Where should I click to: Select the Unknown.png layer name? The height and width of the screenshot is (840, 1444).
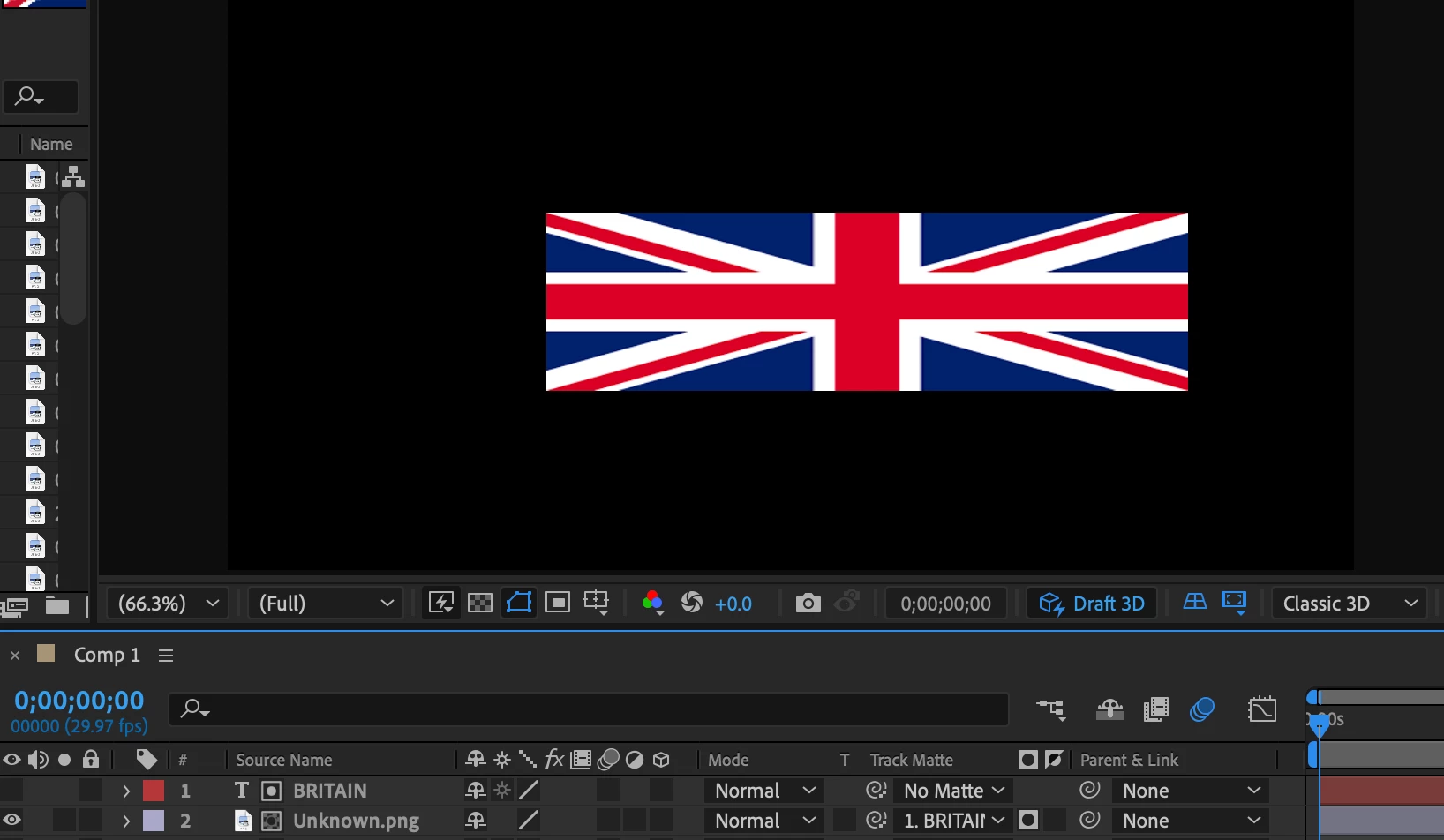tap(357, 821)
